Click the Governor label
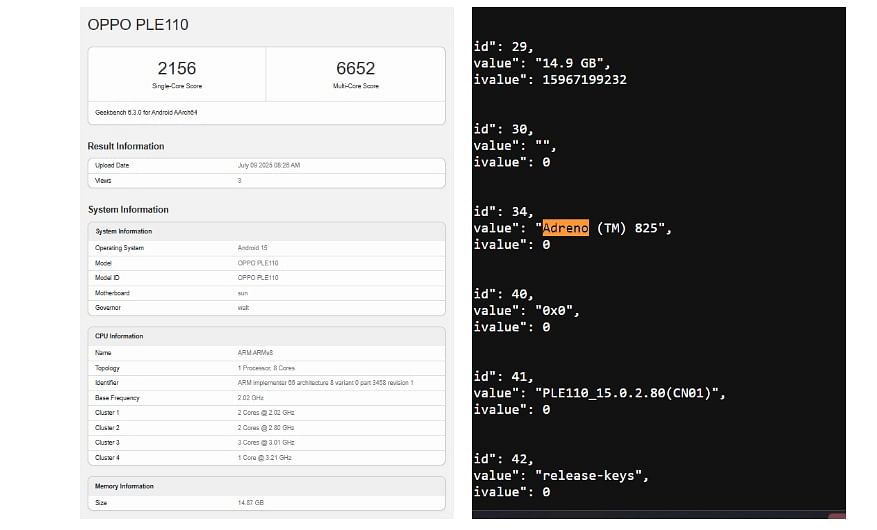This screenshot has height=530, width=877. [107, 308]
